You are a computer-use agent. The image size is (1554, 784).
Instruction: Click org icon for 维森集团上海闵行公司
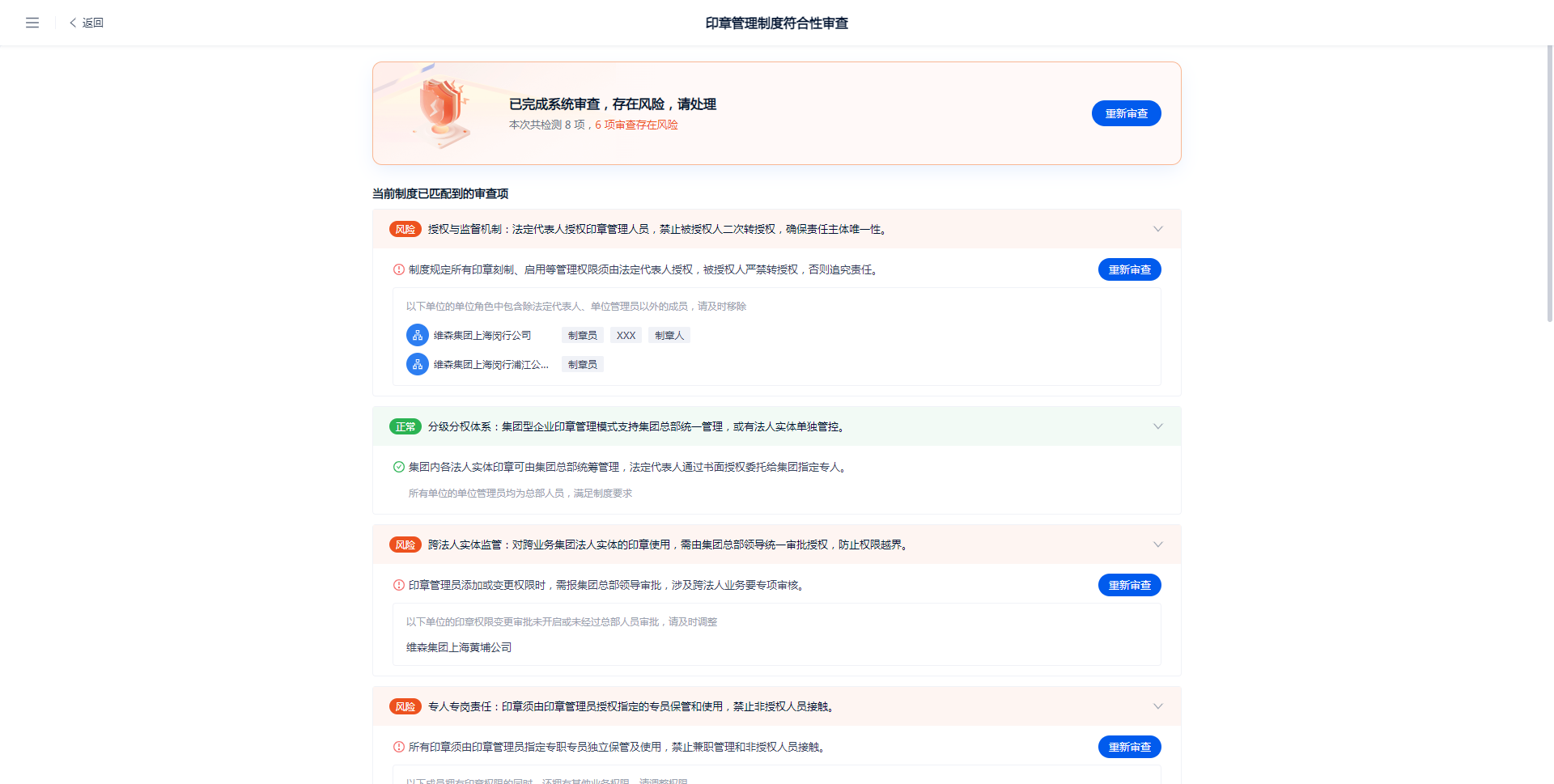pyautogui.click(x=418, y=335)
